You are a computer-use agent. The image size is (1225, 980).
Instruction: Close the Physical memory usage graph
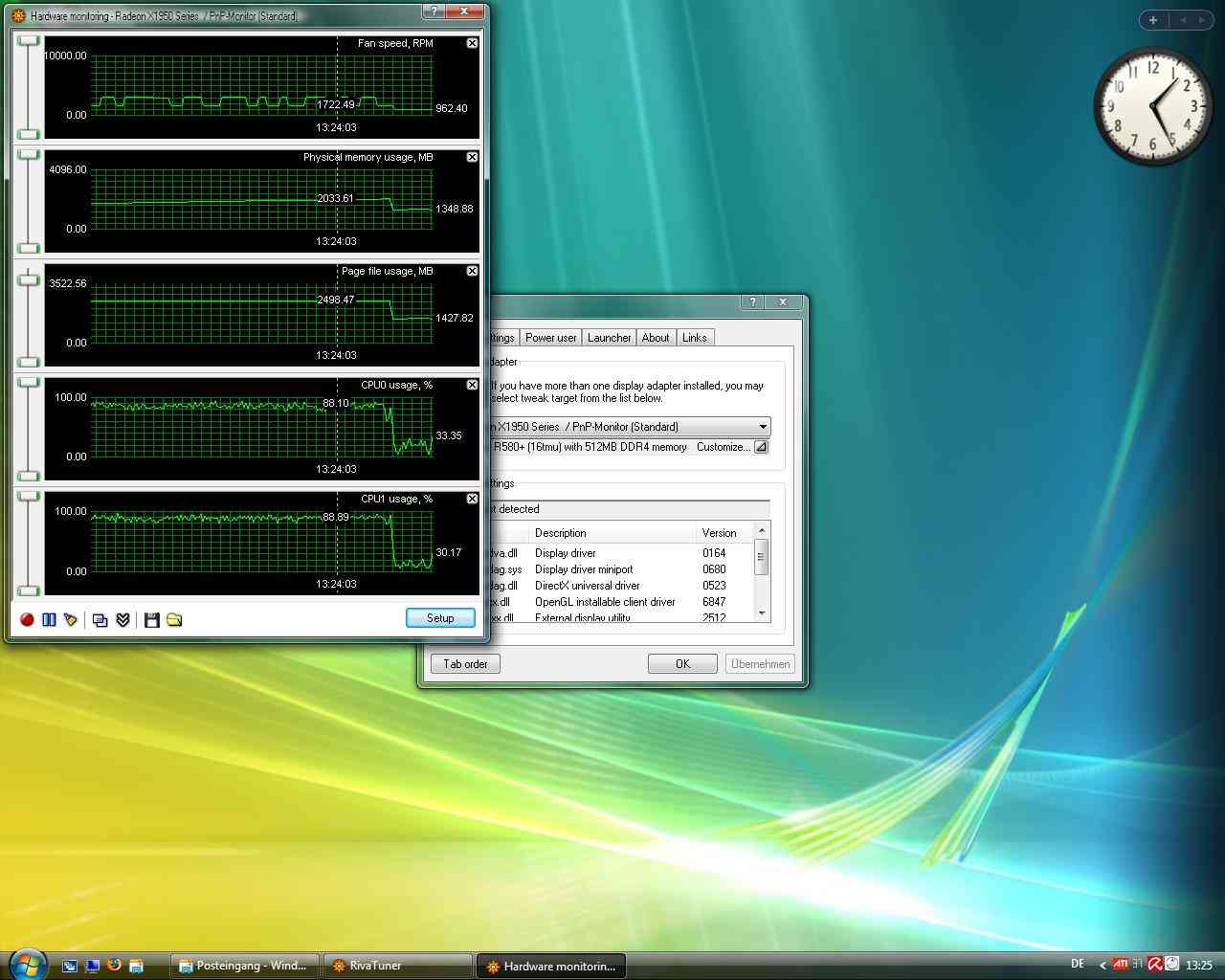472,157
